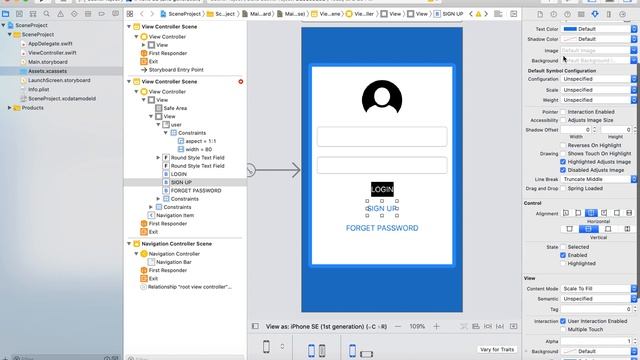Viewport: 640px width, 360px height.
Task: Enable Spring Loaded checkbox
Action: click(x=563, y=189)
